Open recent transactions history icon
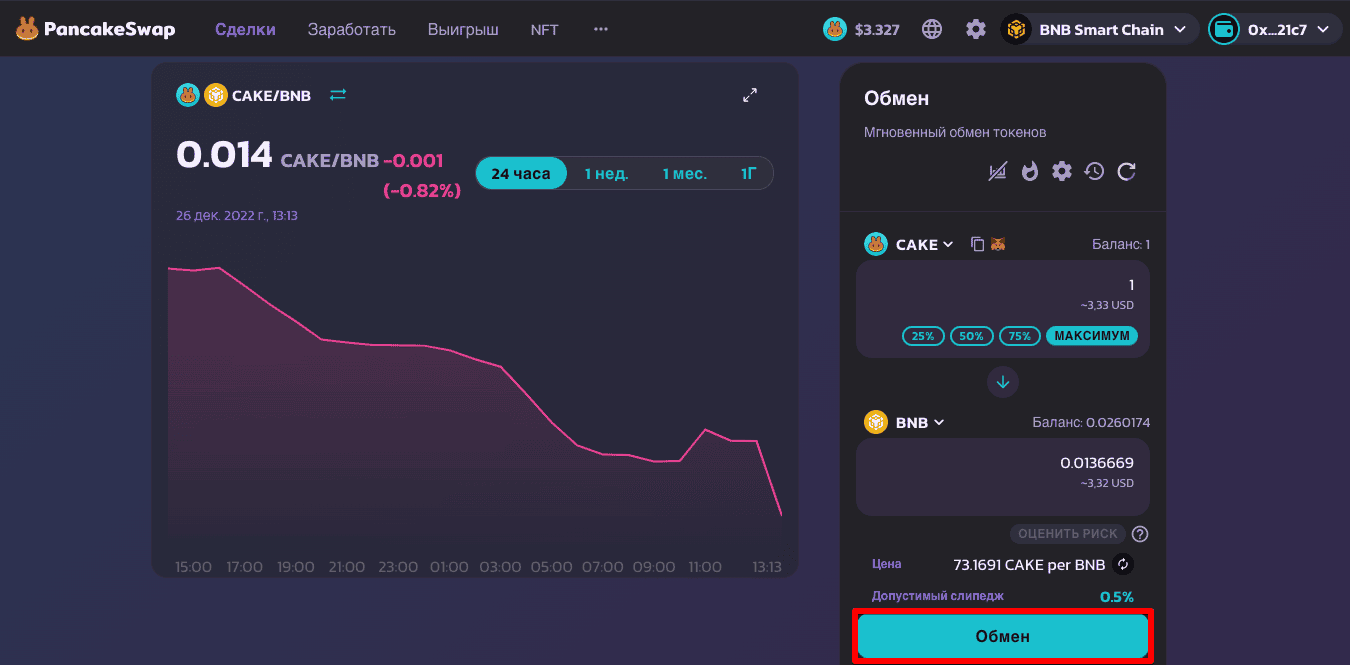The height and width of the screenshot is (668, 1350). click(1094, 172)
